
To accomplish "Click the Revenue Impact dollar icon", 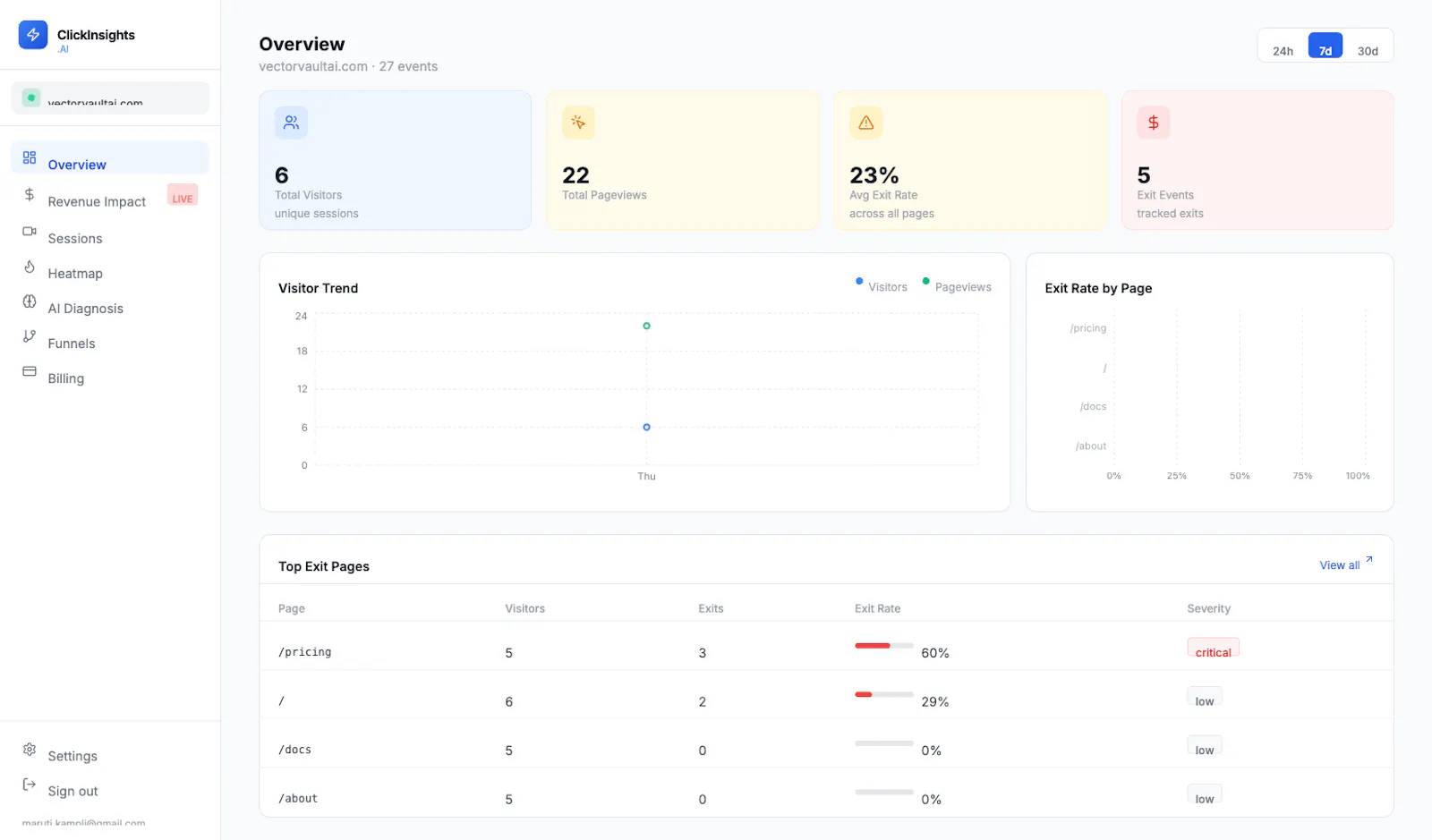I will tap(30, 194).
